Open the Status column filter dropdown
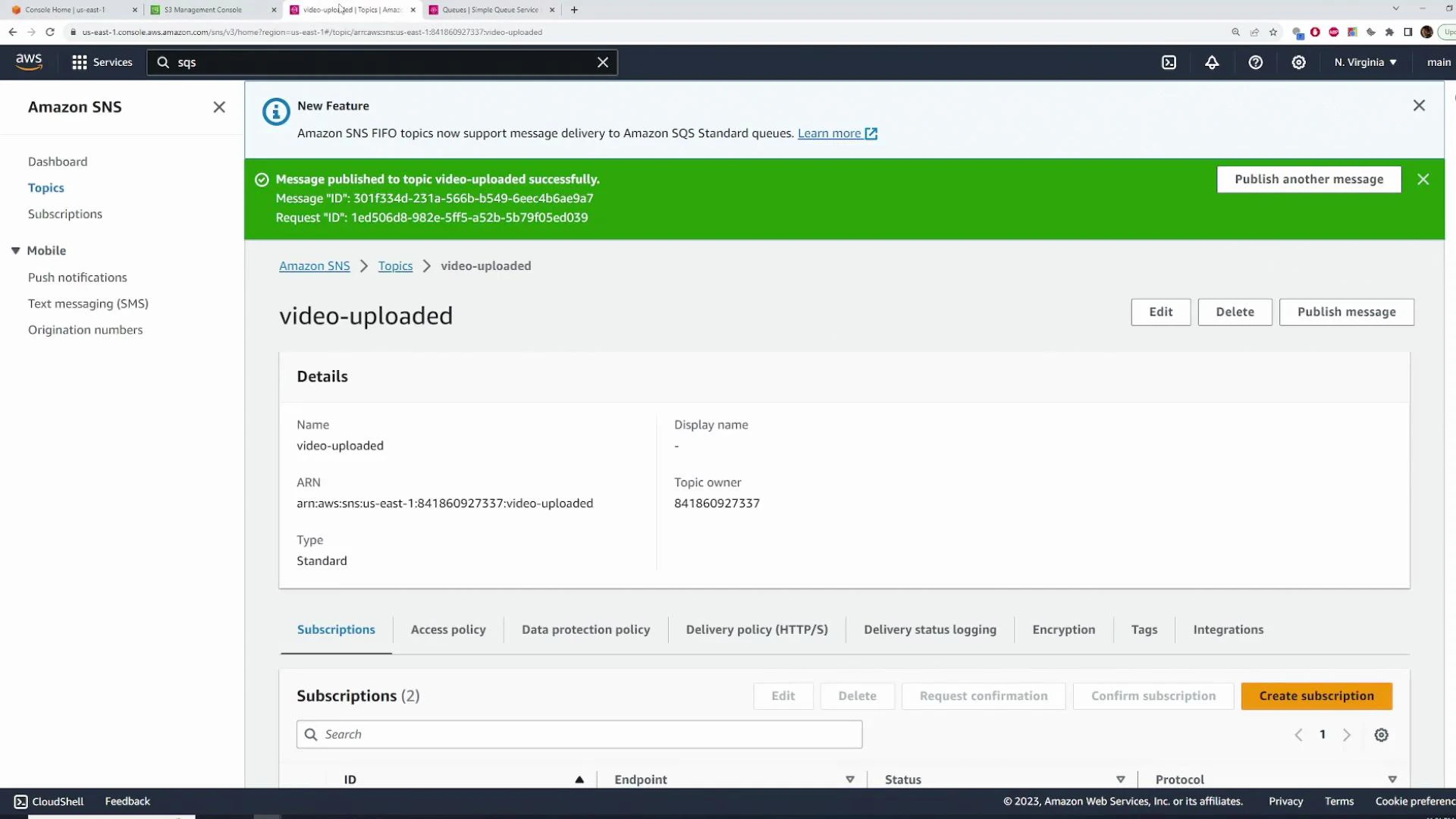This screenshot has width=1456, height=819. pyautogui.click(x=1120, y=779)
